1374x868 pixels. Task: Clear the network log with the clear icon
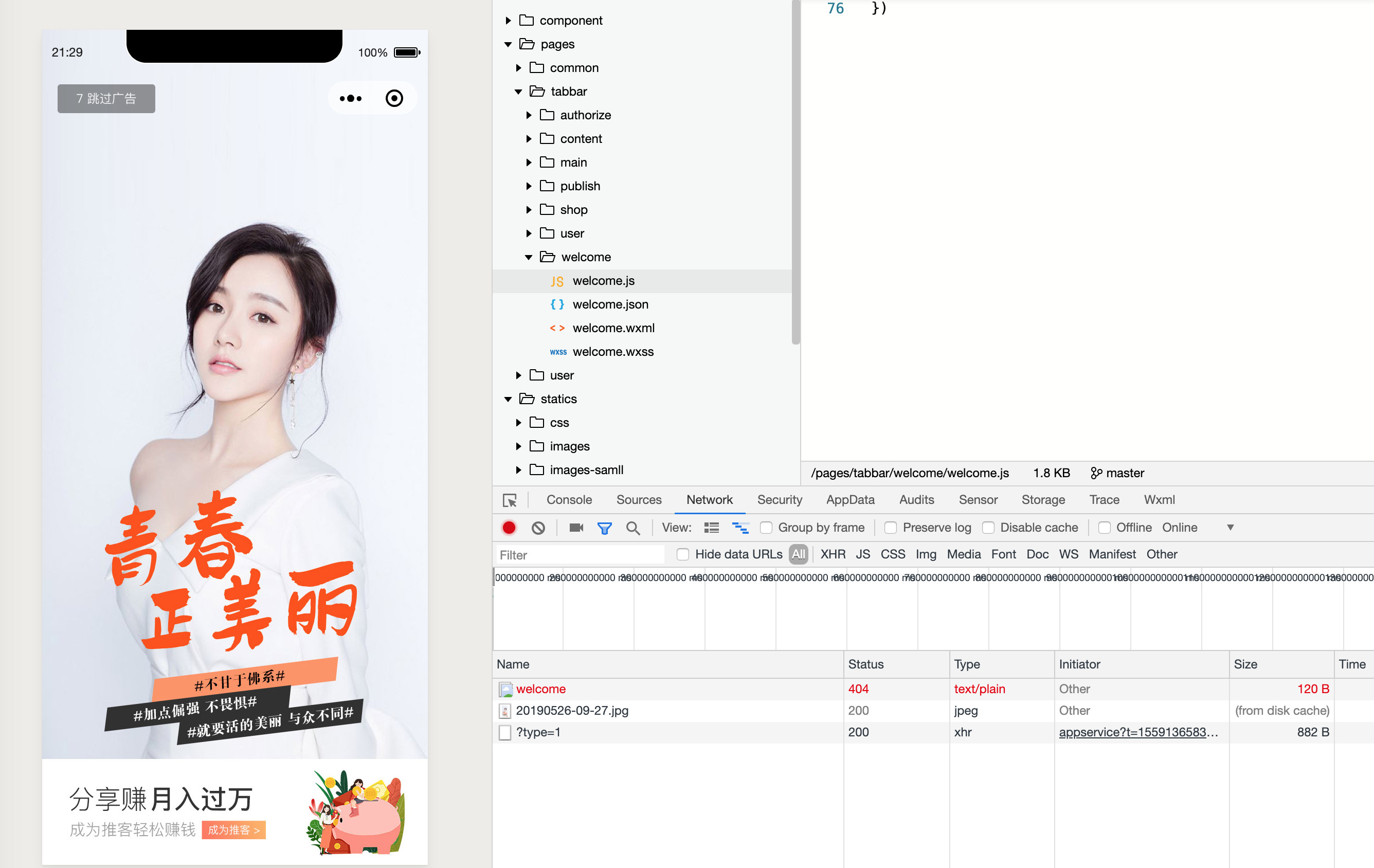coord(537,527)
